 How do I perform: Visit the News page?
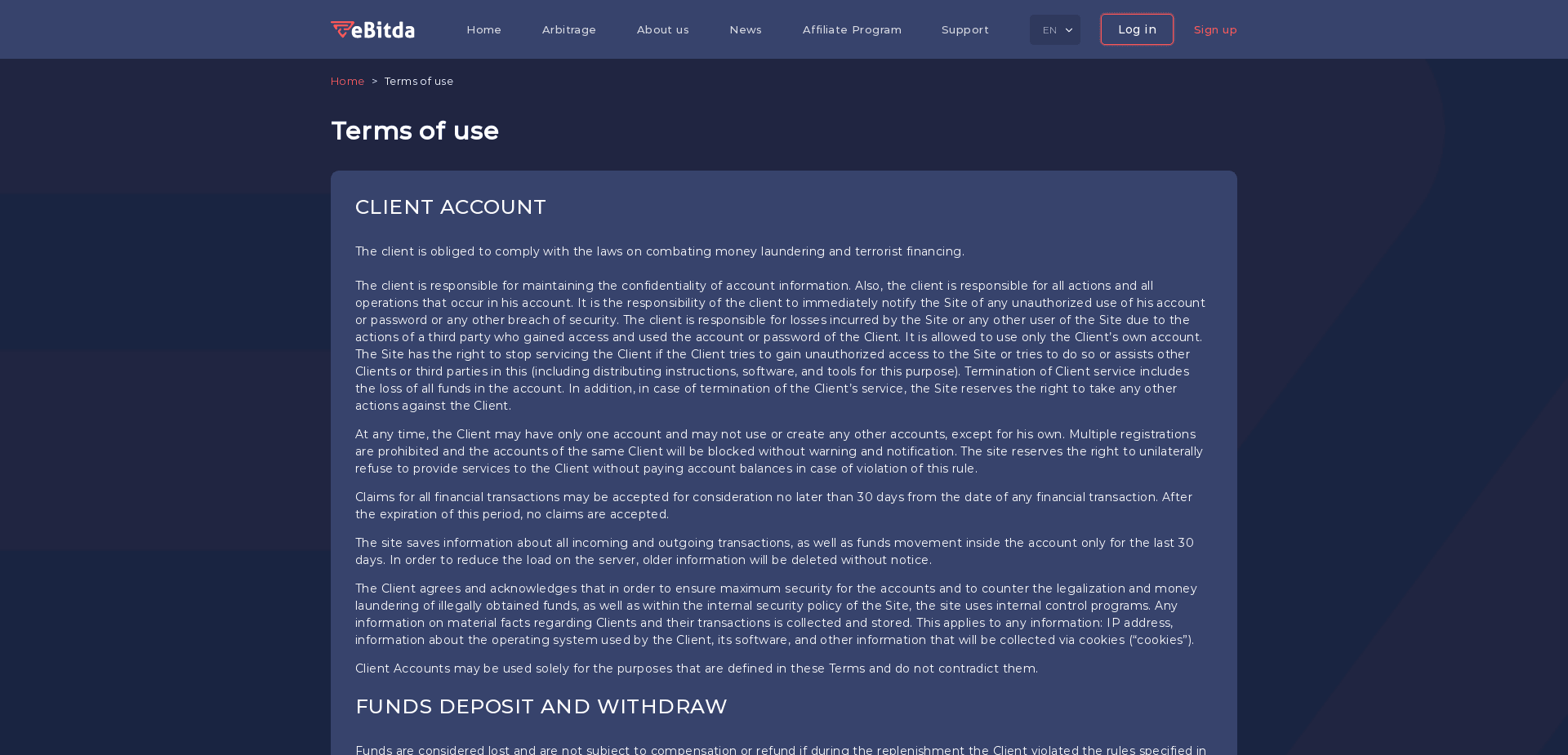(745, 29)
